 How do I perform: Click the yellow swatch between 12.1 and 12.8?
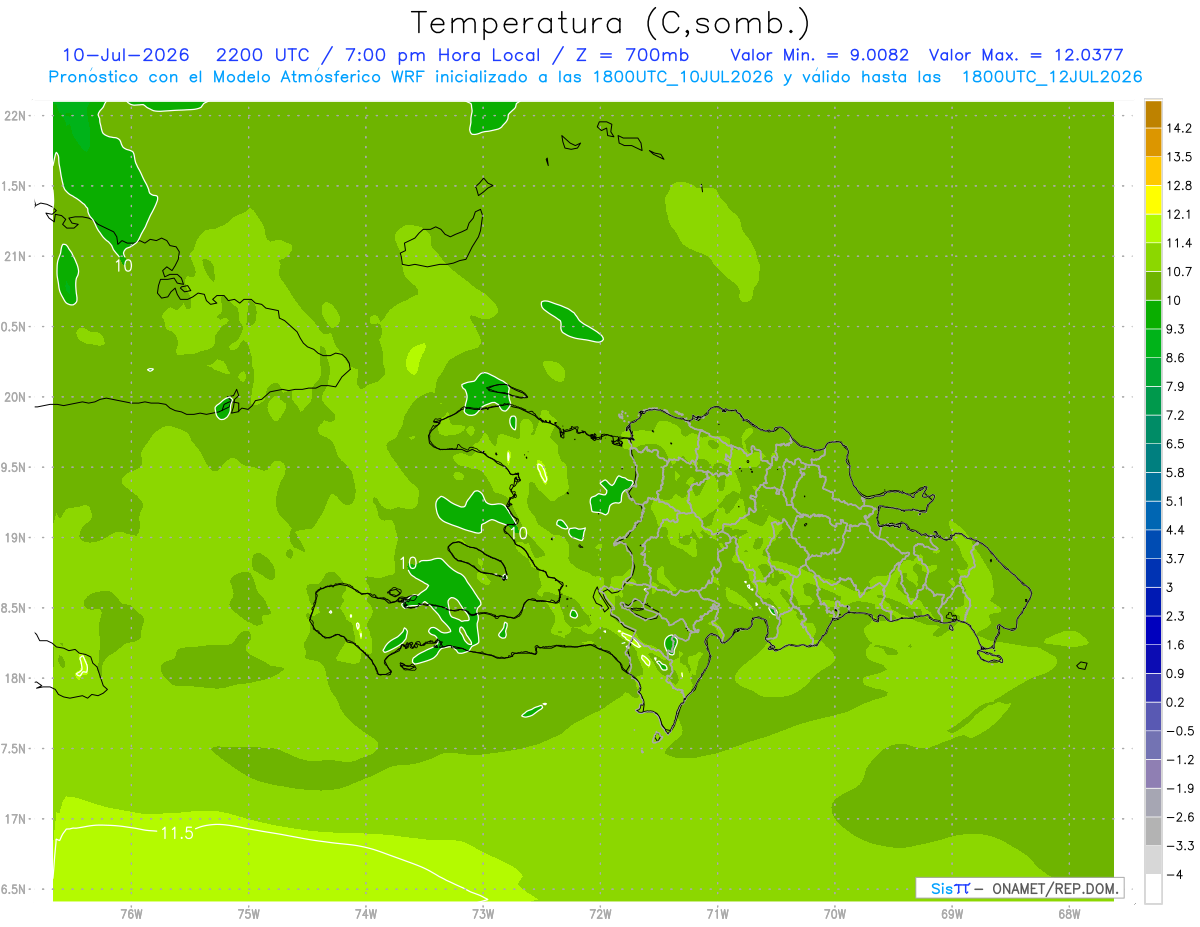pyautogui.click(x=1153, y=200)
